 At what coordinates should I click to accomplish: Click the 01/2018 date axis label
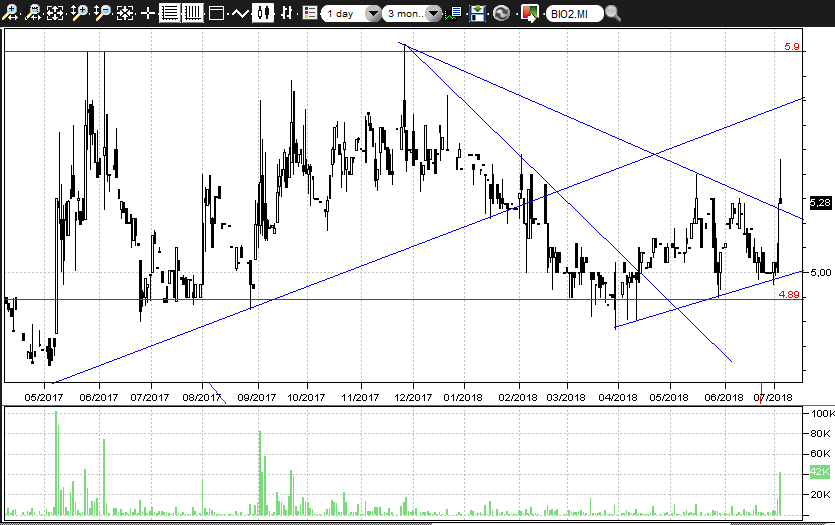click(463, 397)
